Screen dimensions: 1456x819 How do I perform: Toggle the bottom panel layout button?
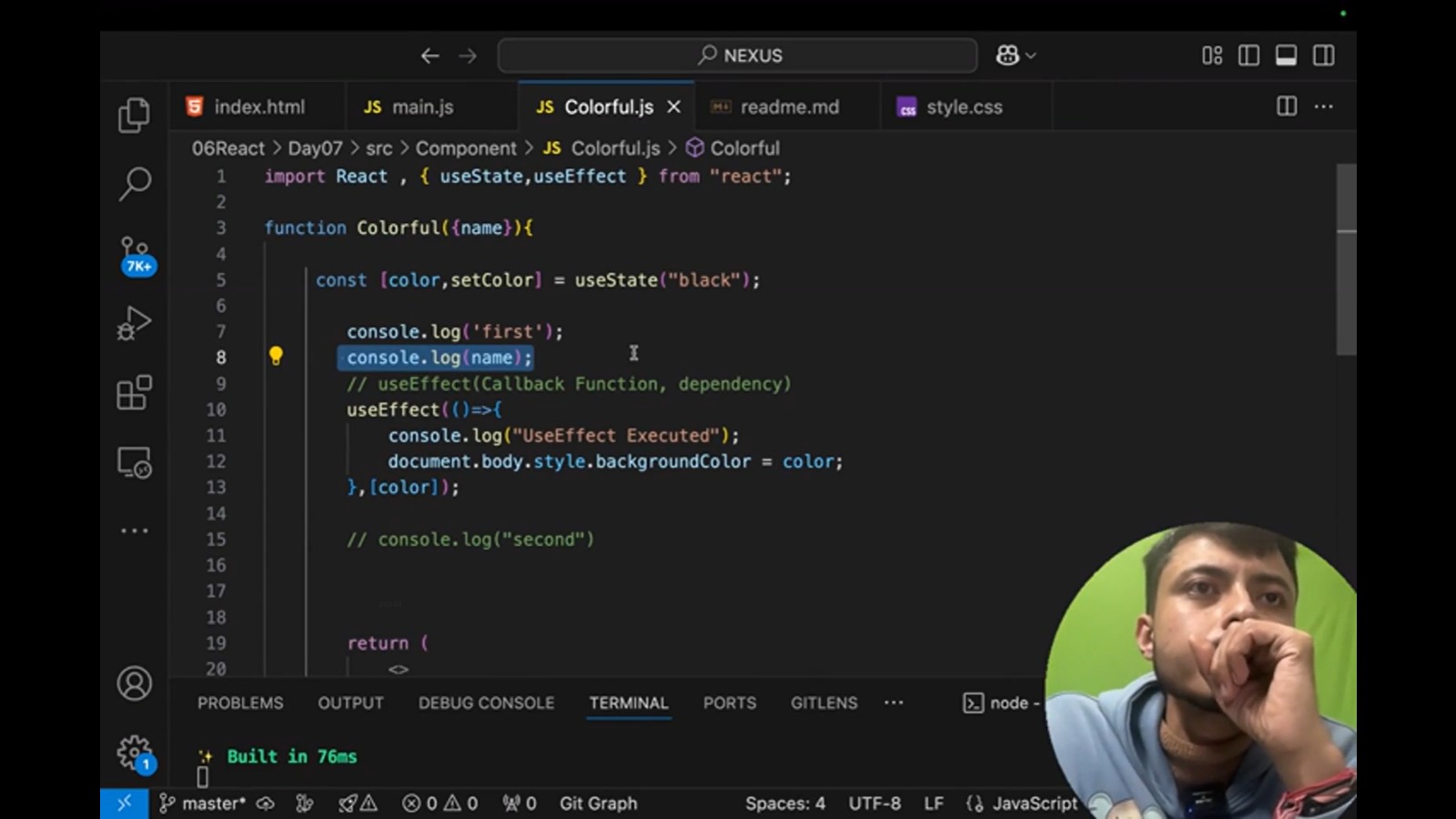[1286, 56]
